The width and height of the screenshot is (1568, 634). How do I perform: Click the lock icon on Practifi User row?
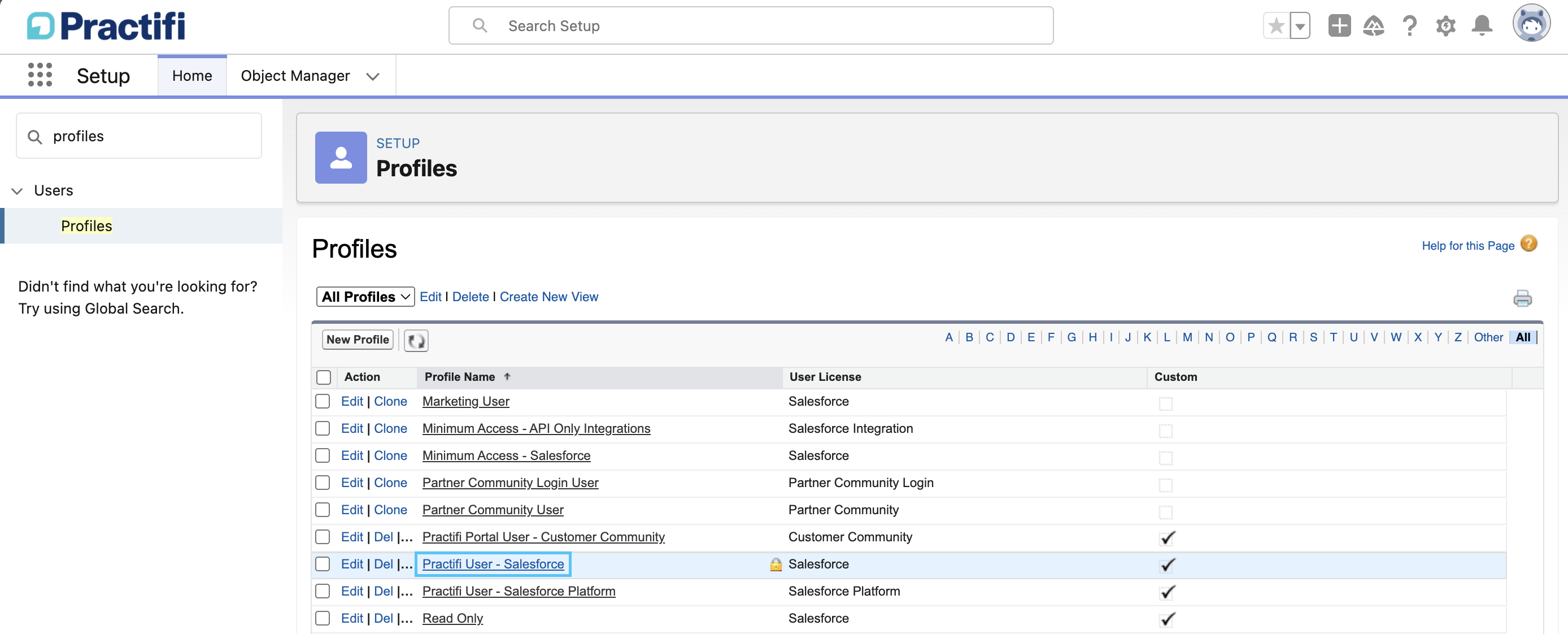point(776,564)
